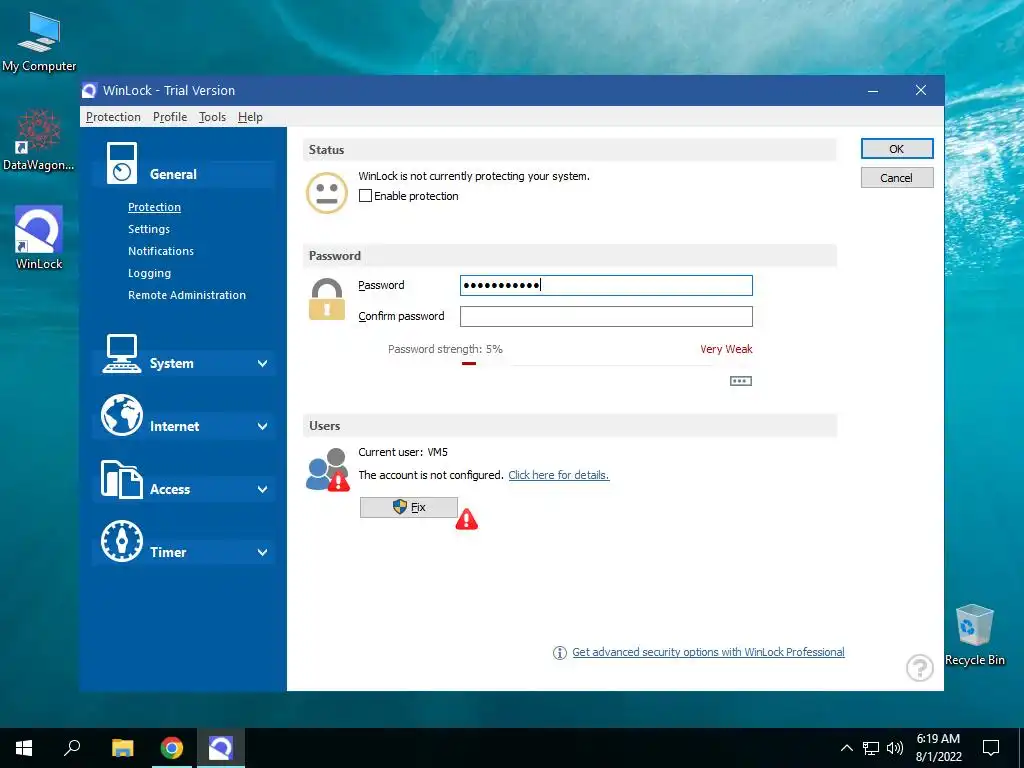Viewport: 1024px width, 768px height.
Task: Select Protection in the sidebar
Action: pyautogui.click(x=154, y=207)
